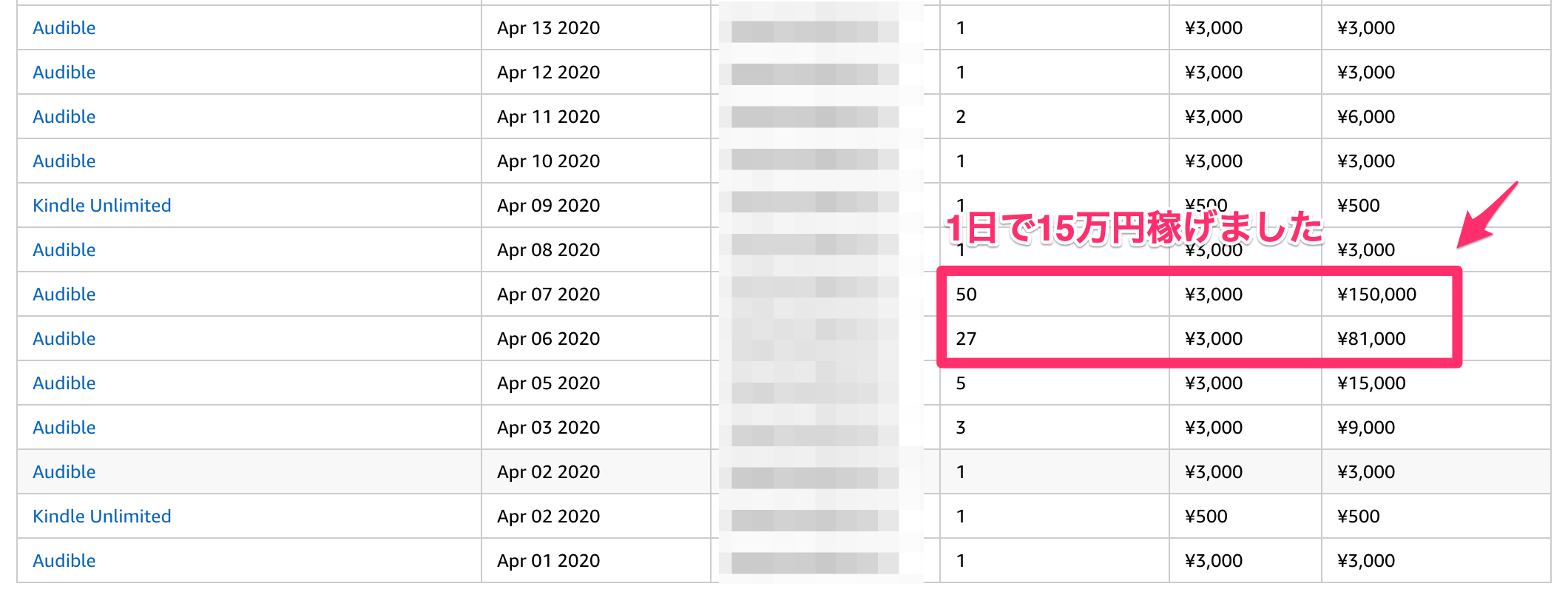Open the Kindle Unlimited link dated Apr 02 2020
Viewport: 1568px width, 595px height.
(x=102, y=517)
